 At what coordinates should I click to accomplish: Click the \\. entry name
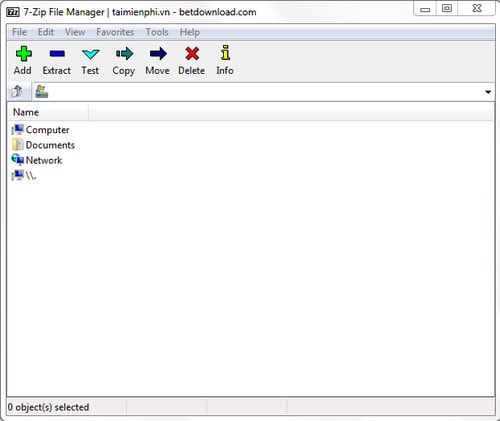pyautogui.click(x=31, y=176)
